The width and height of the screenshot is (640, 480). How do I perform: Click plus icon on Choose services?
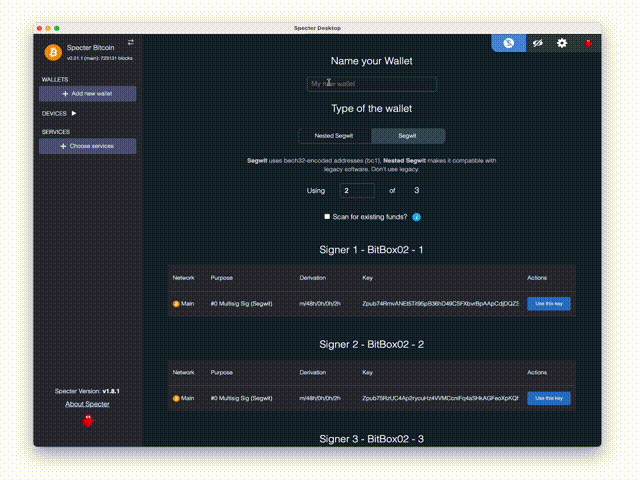pos(63,146)
